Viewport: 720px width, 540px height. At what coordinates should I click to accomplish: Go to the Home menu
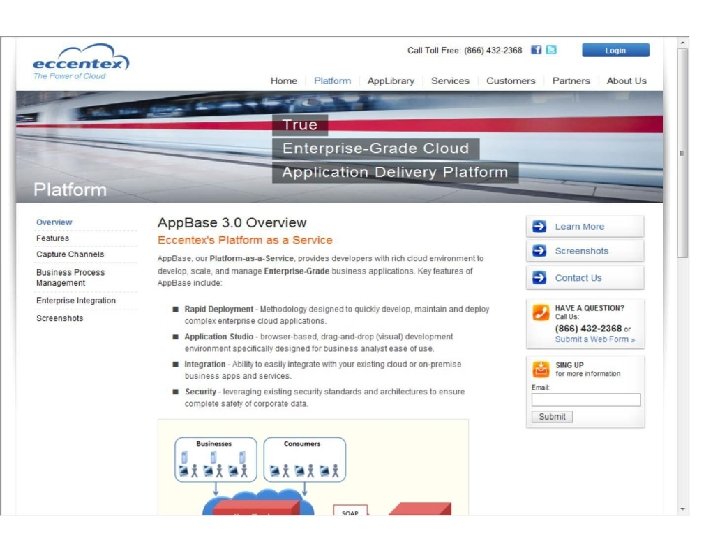(283, 81)
